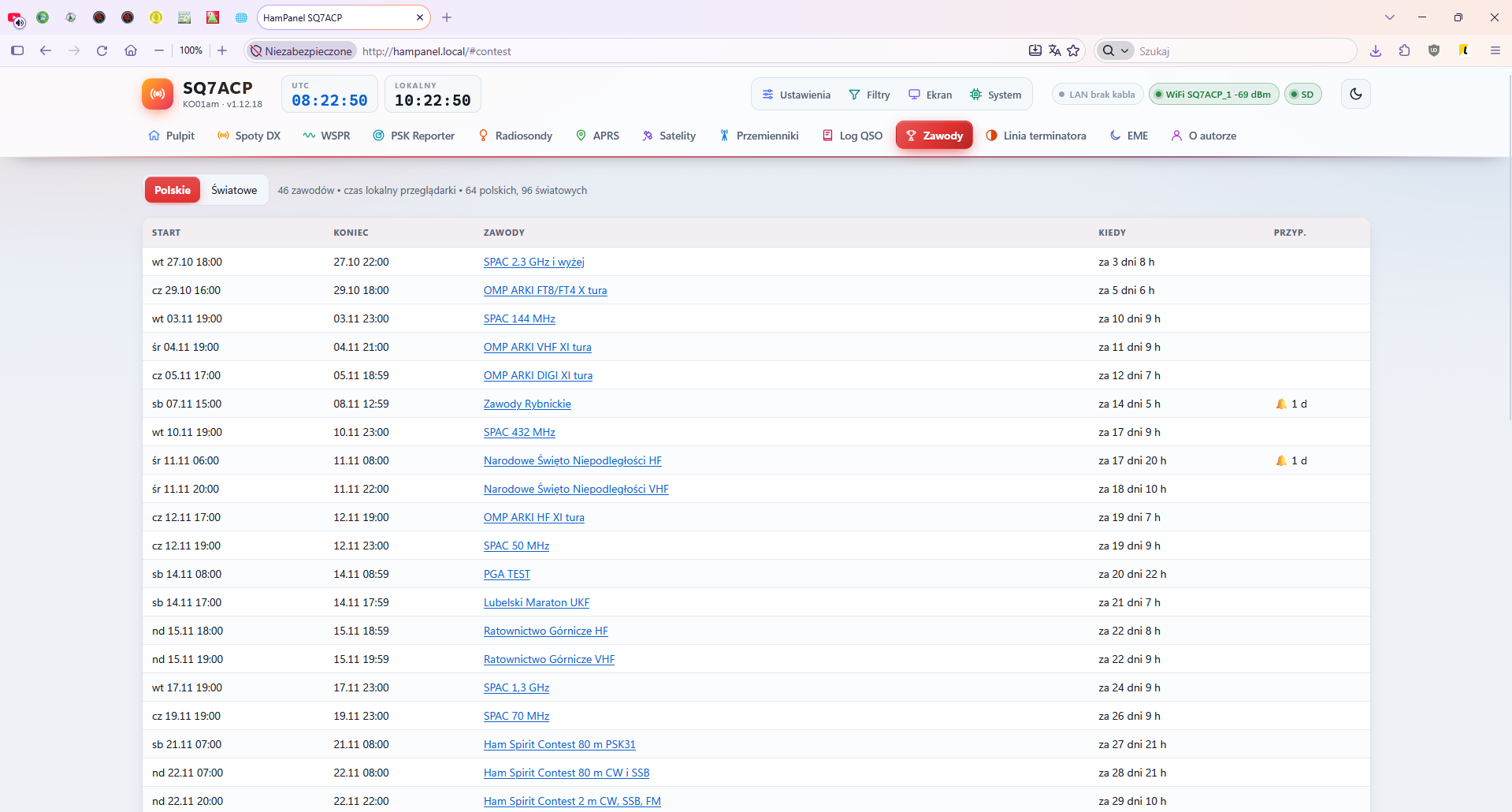Expand the tab list chevron

1389,17
